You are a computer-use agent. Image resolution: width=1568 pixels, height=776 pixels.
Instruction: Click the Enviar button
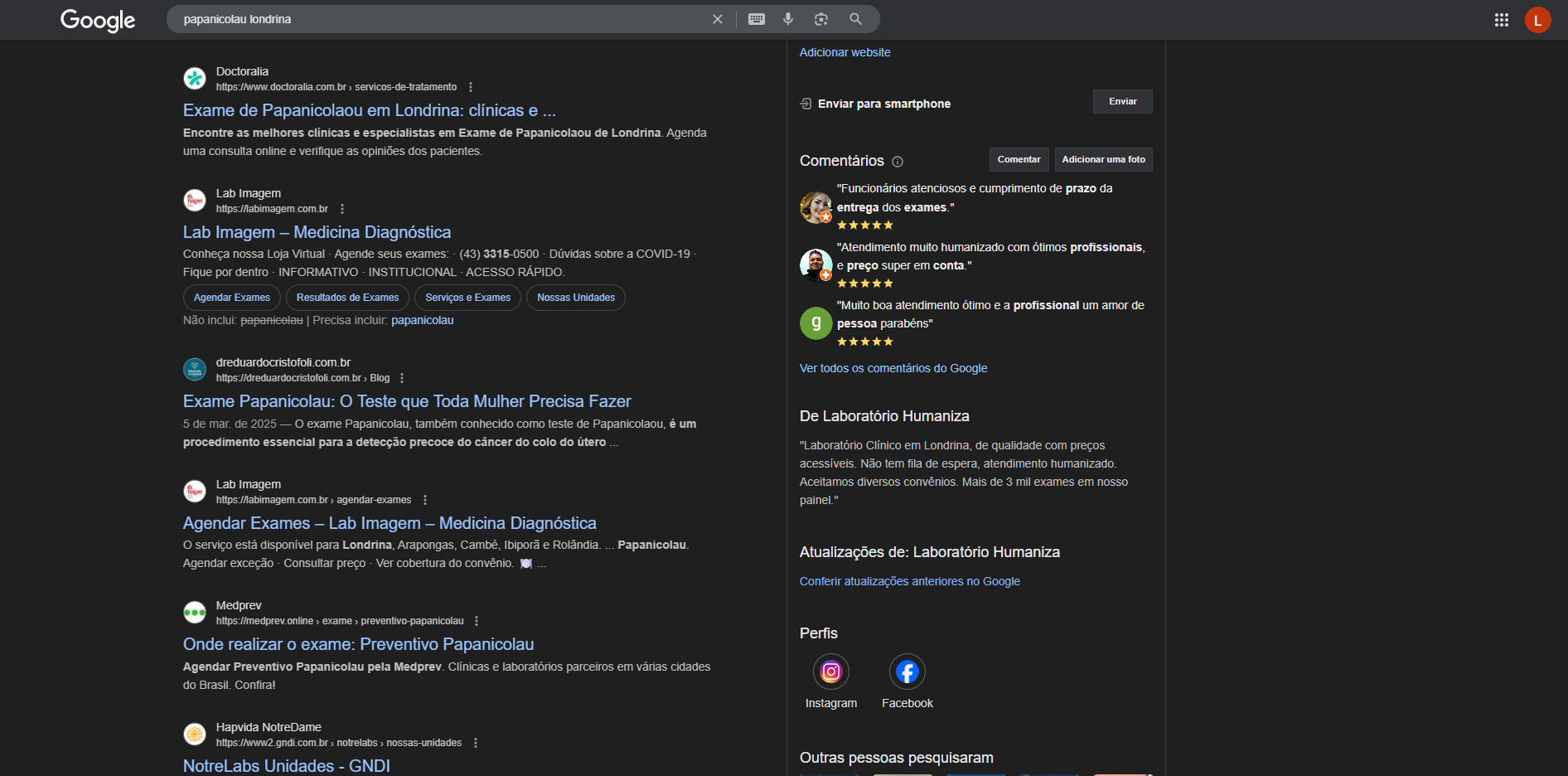(x=1123, y=101)
